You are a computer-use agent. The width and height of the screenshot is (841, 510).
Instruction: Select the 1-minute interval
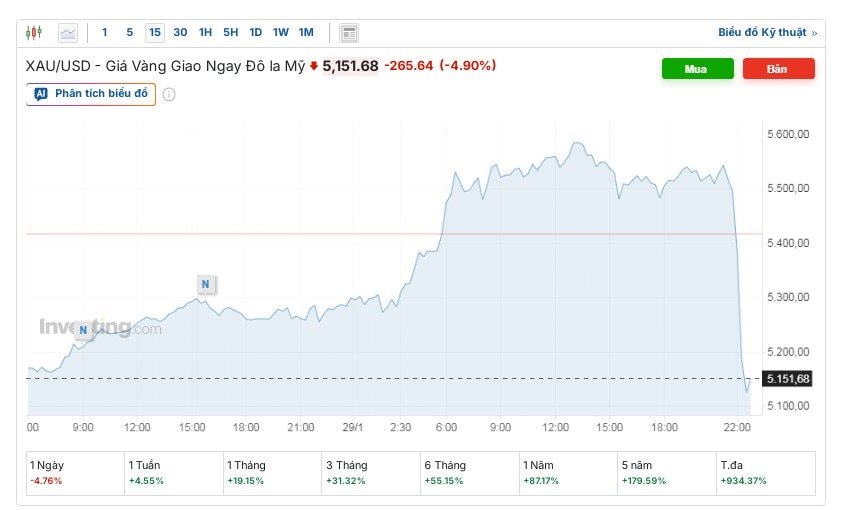[105, 32]
